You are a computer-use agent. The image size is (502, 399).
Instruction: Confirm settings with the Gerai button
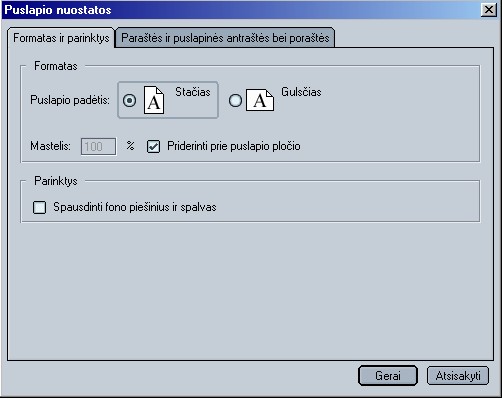pos(388,376)
